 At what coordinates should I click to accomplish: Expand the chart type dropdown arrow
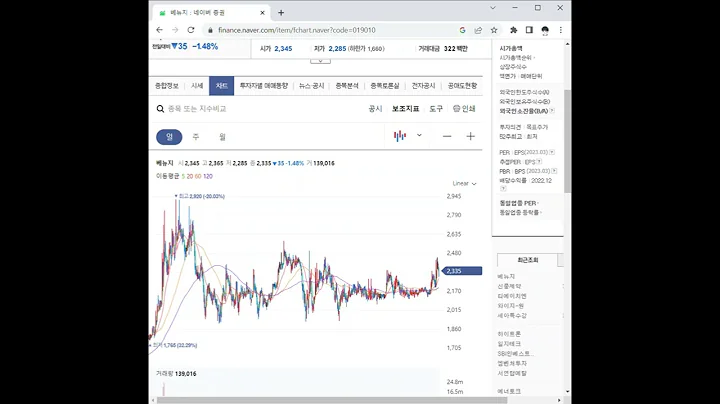pyautogui.click(x=419, y=135)
